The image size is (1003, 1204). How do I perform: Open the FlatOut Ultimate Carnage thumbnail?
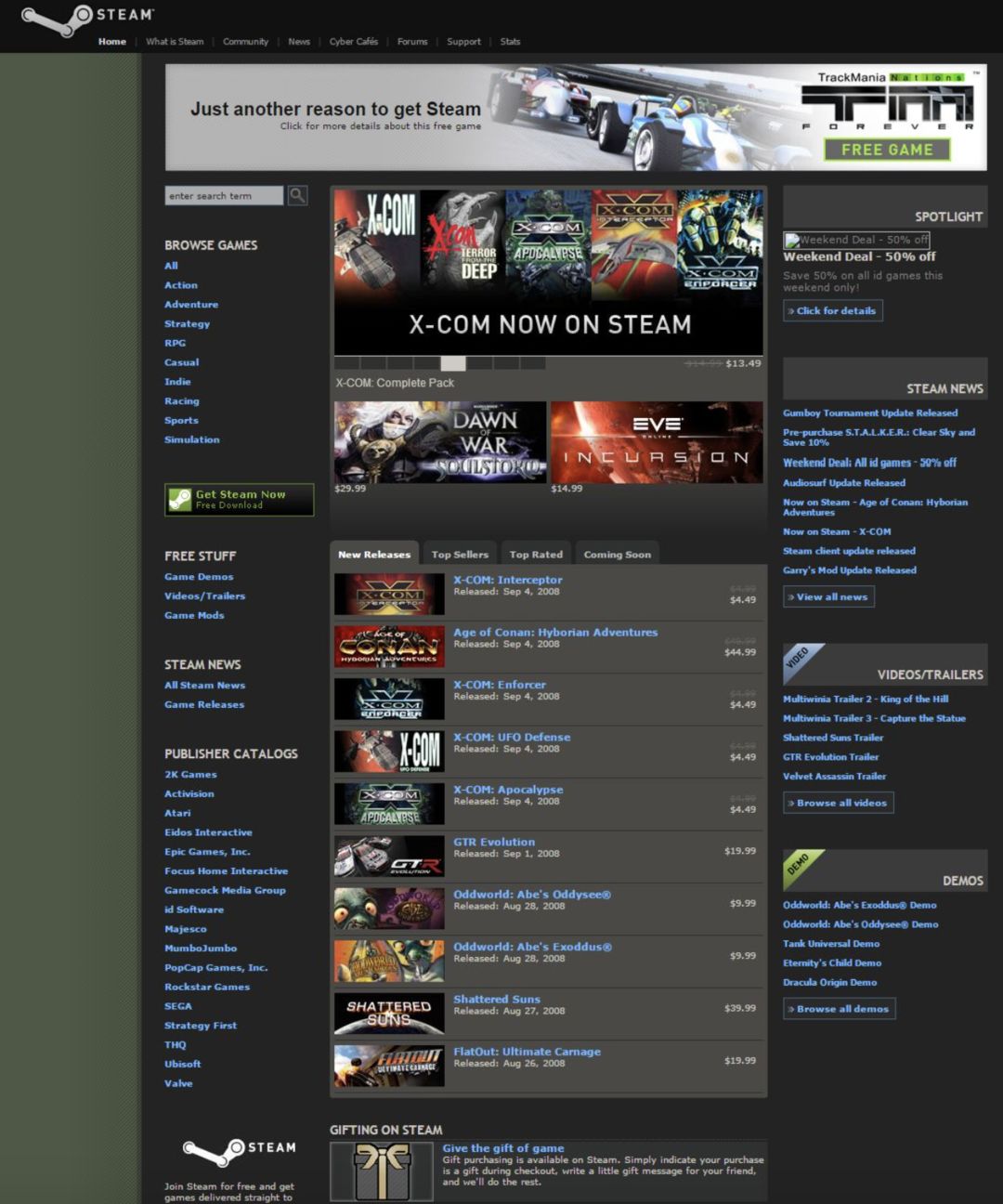pyautogui.click(x=389, y=1067)
